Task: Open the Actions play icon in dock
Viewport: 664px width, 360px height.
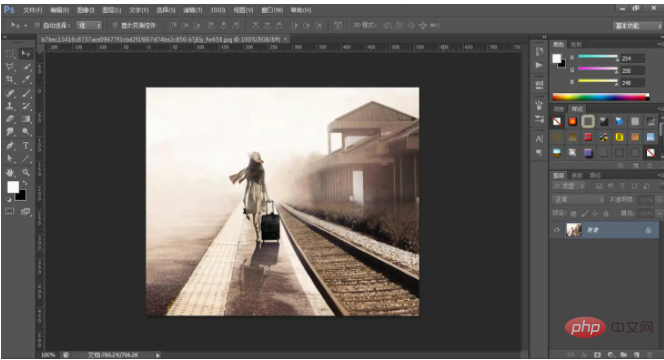Action: pos(539,65)
